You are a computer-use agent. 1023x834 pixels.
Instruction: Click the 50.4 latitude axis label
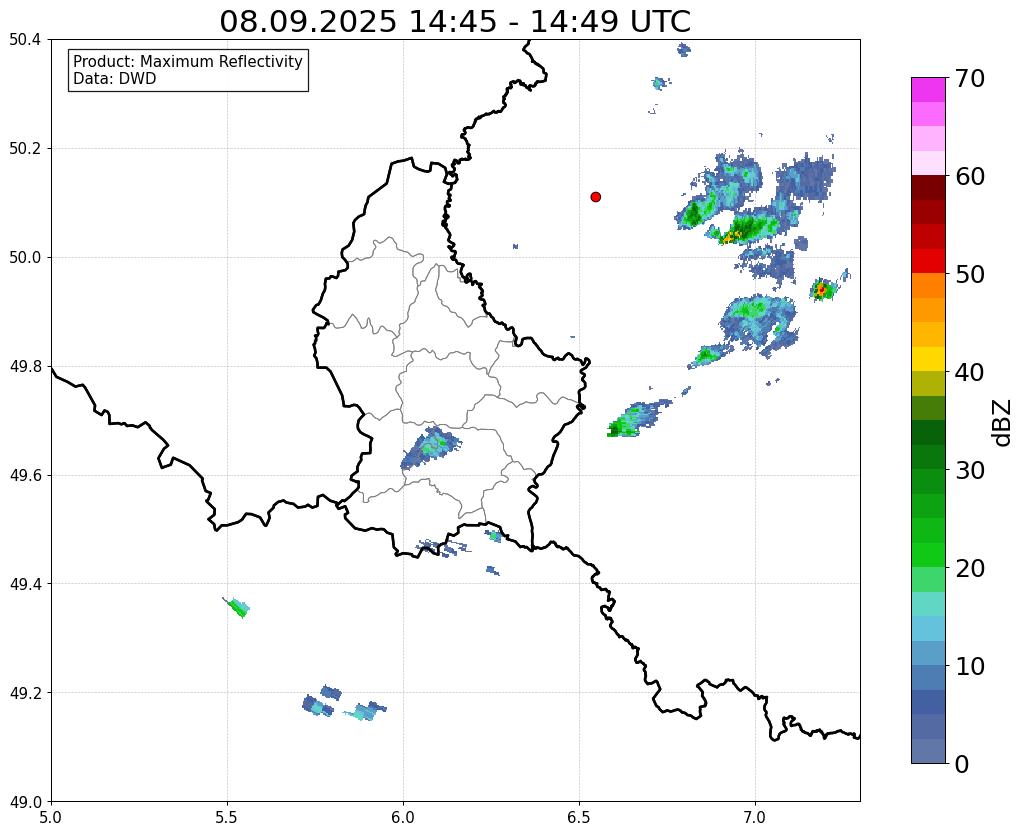25,40
